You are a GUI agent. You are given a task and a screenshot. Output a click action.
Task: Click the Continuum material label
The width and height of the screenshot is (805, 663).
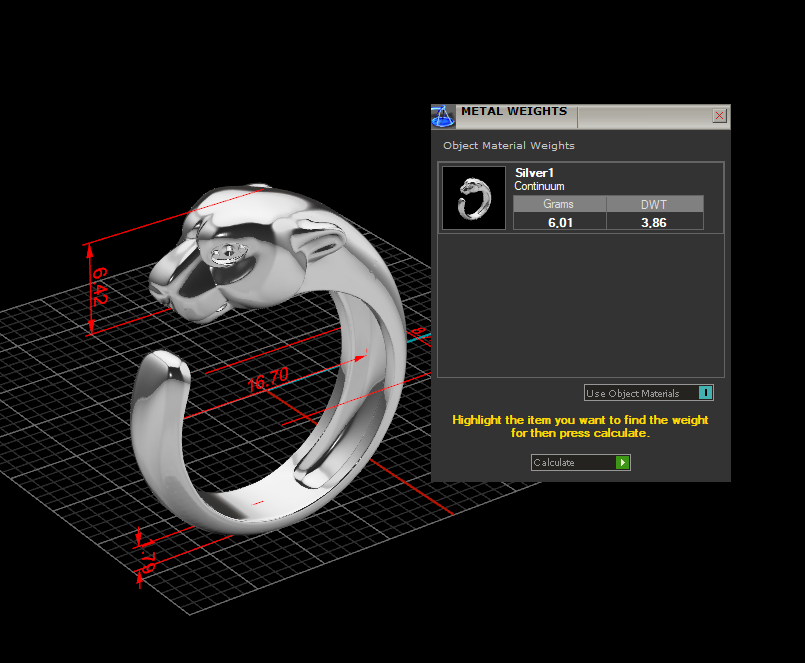[539, 186]
